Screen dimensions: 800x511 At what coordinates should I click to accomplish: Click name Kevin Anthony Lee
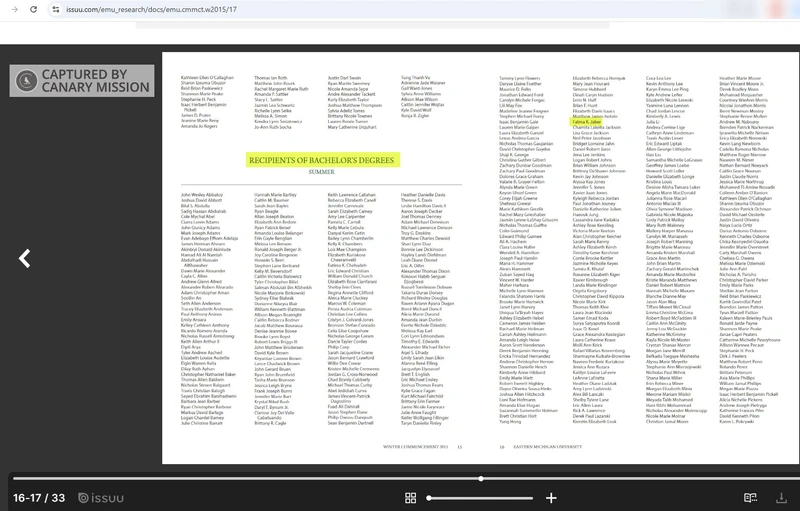click(x=664, y=84)
